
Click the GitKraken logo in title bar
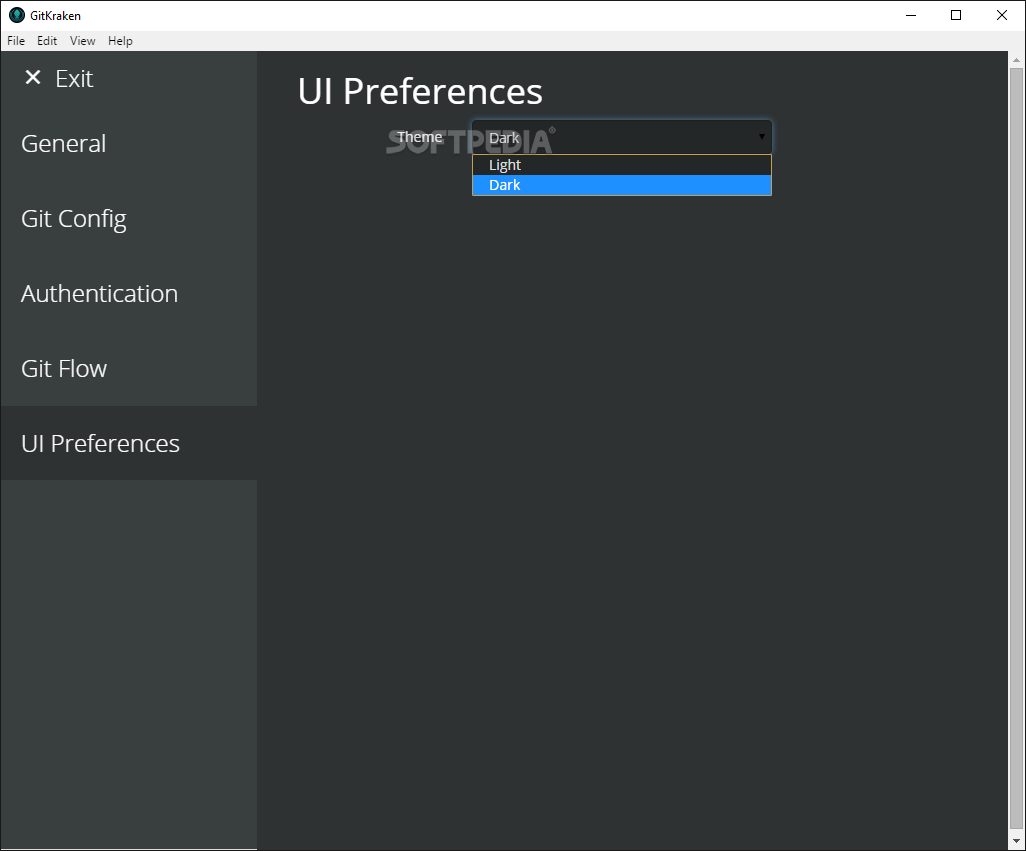coord(16,15)
